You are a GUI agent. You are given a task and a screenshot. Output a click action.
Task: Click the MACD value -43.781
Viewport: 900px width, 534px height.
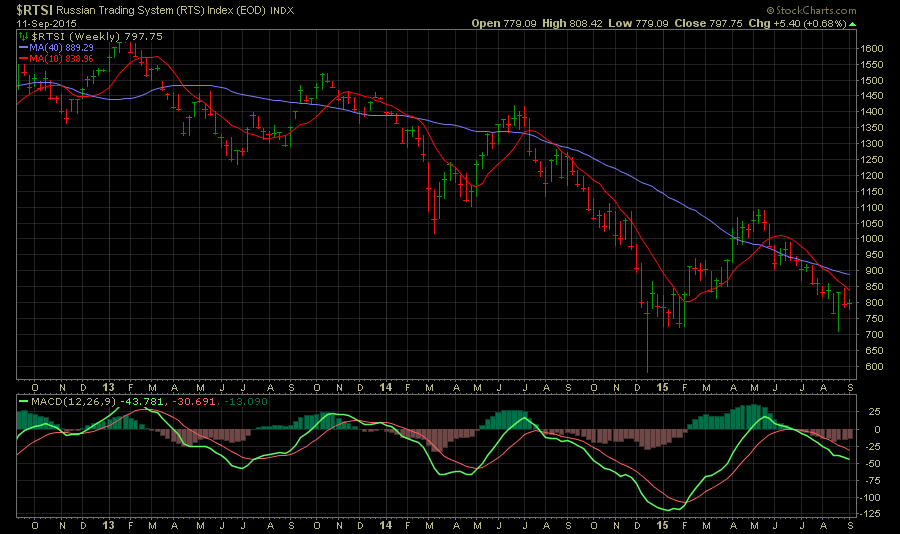(x=141, y=401)
